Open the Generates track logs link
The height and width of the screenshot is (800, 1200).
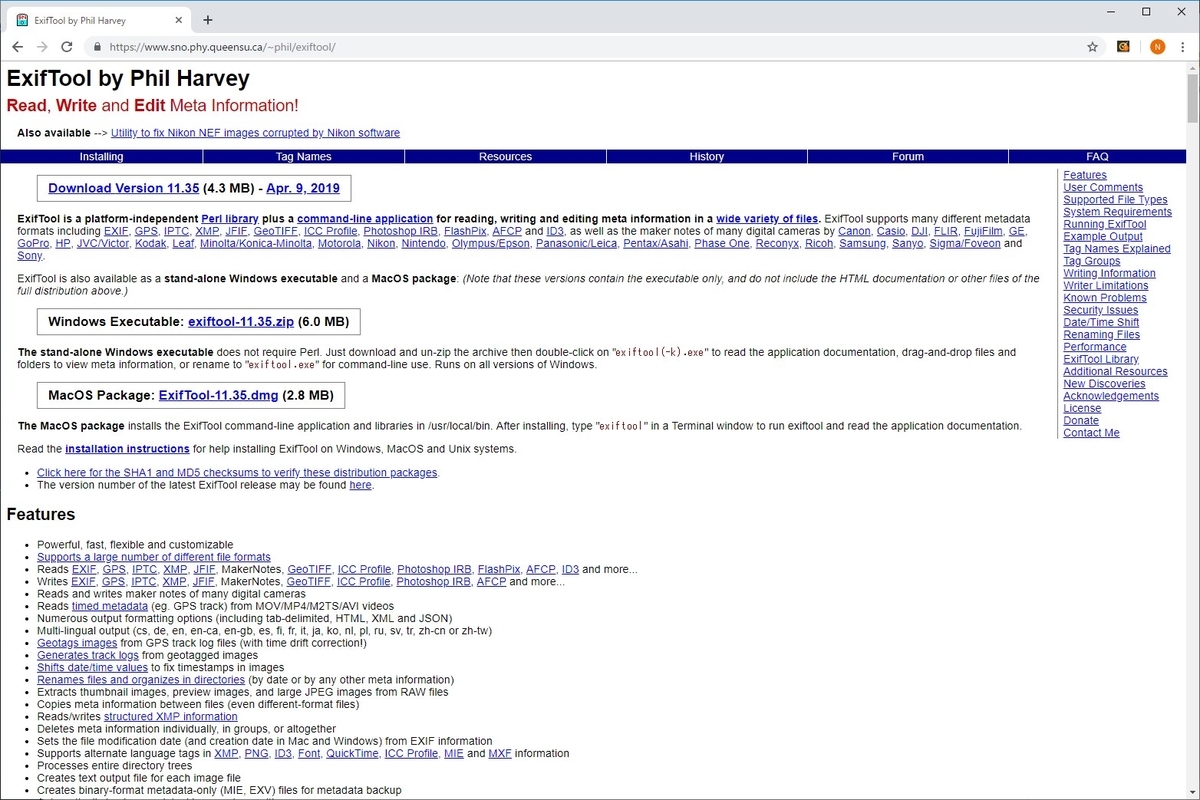(x=88, y=655)
